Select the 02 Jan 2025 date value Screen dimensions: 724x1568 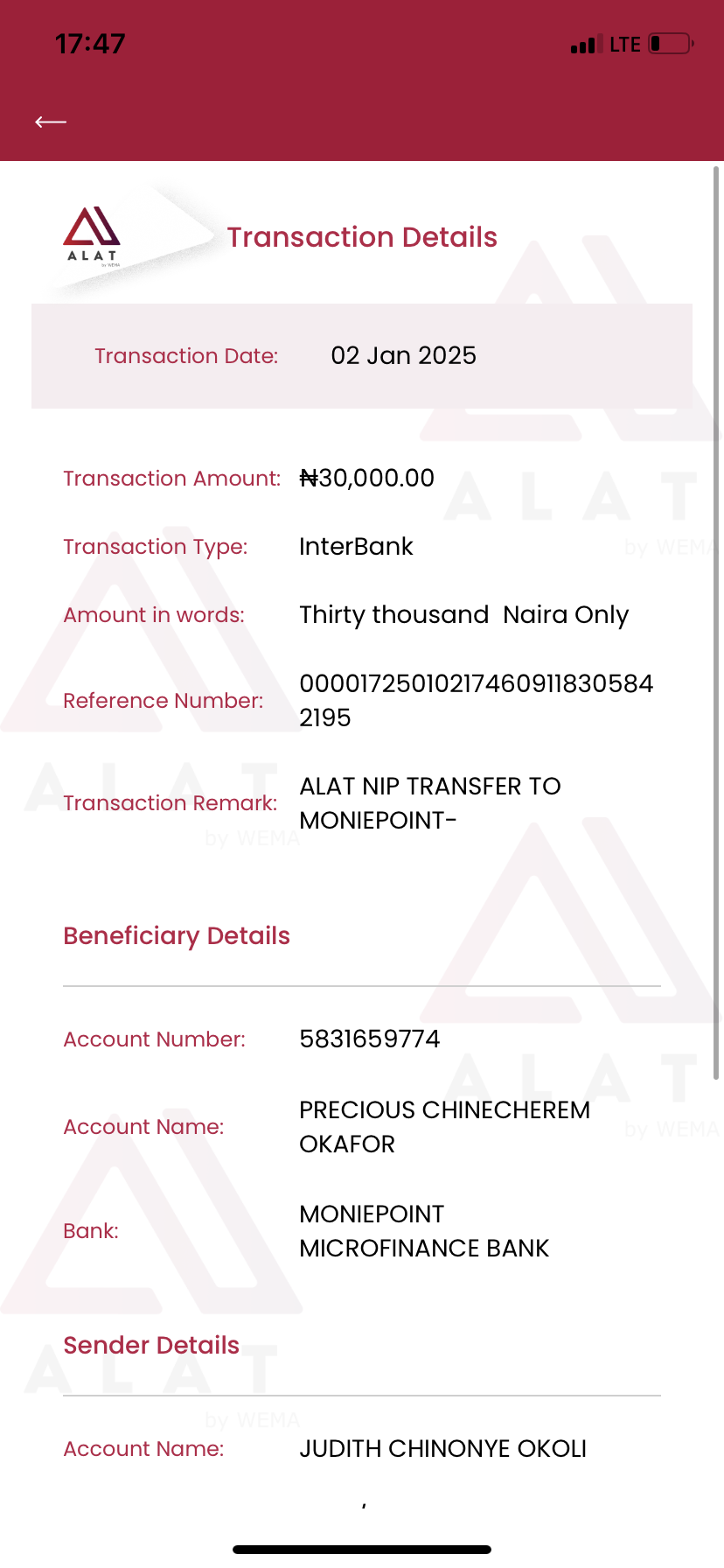pos(403,355)
